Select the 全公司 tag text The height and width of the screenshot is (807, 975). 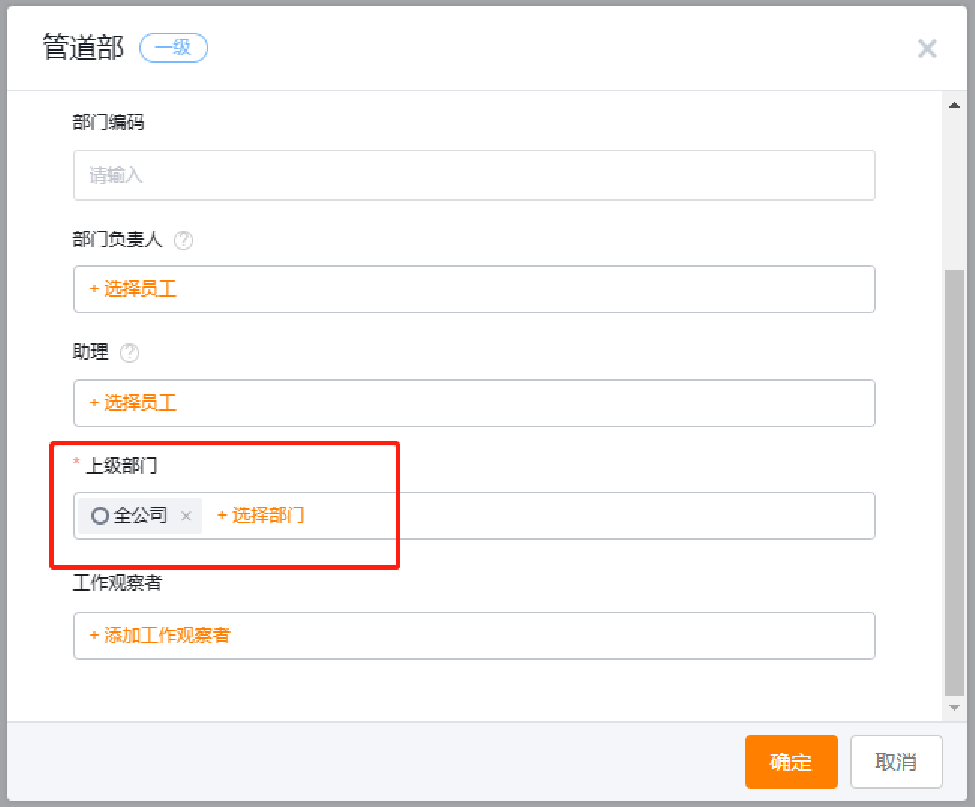pyautogui.click(x=140, y=515)
